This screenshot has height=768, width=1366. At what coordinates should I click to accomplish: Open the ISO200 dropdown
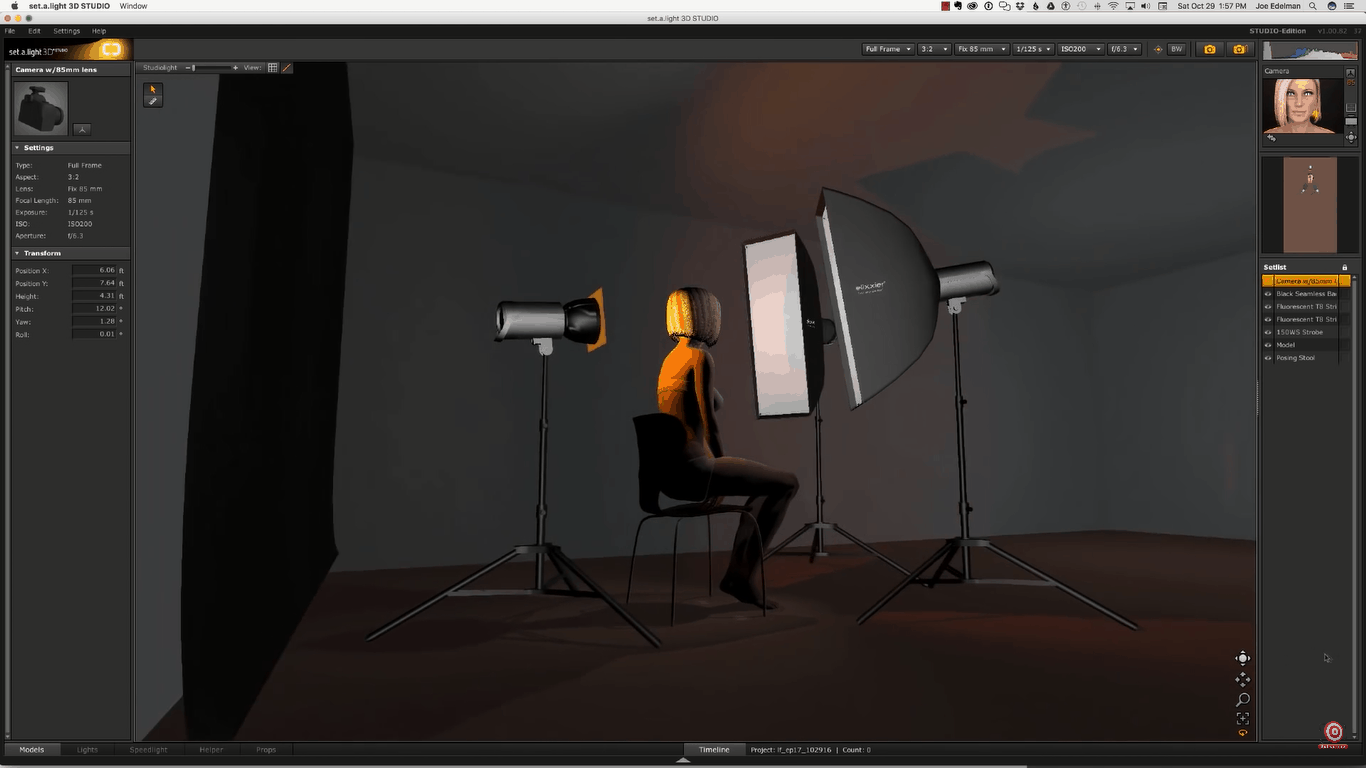[x=1081, y=49]
